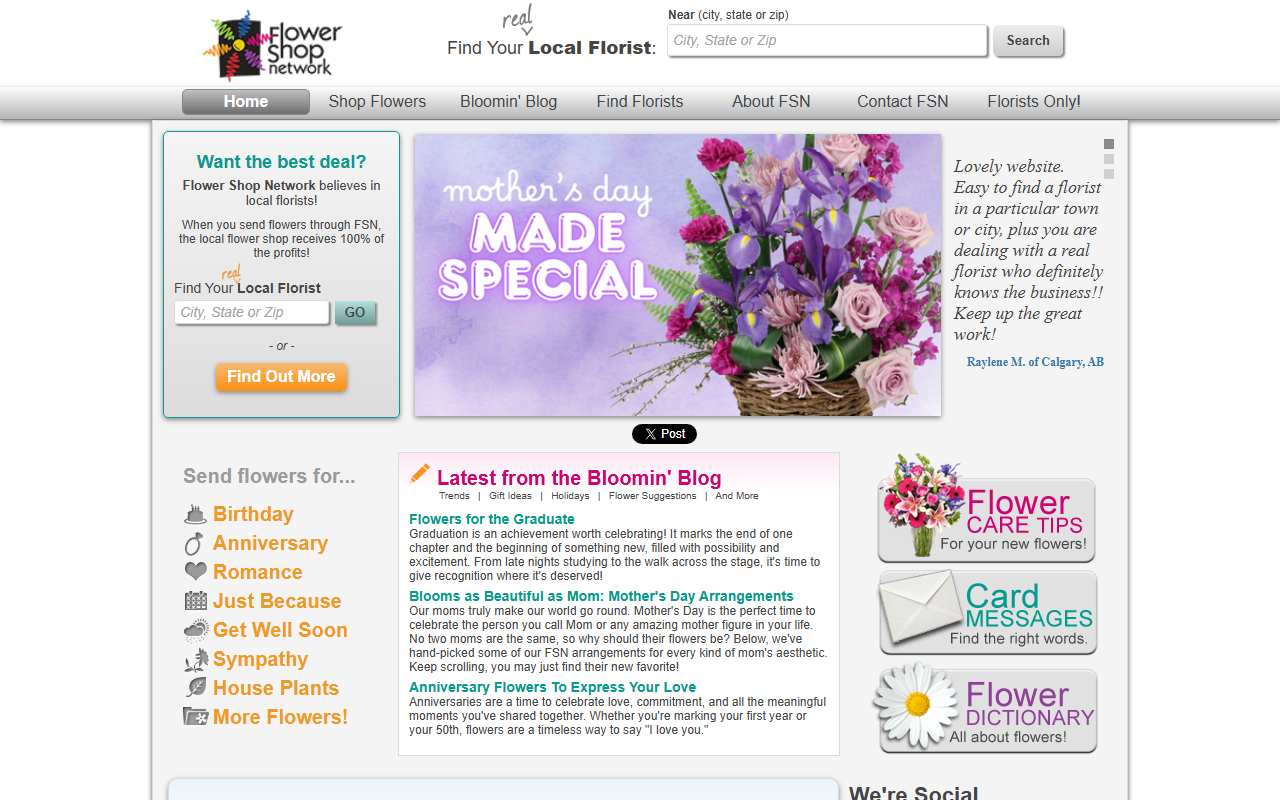Screen dimensions: 1280x800
Task: Click the Send flowers for... heading
Action: [x=269, y=477]
